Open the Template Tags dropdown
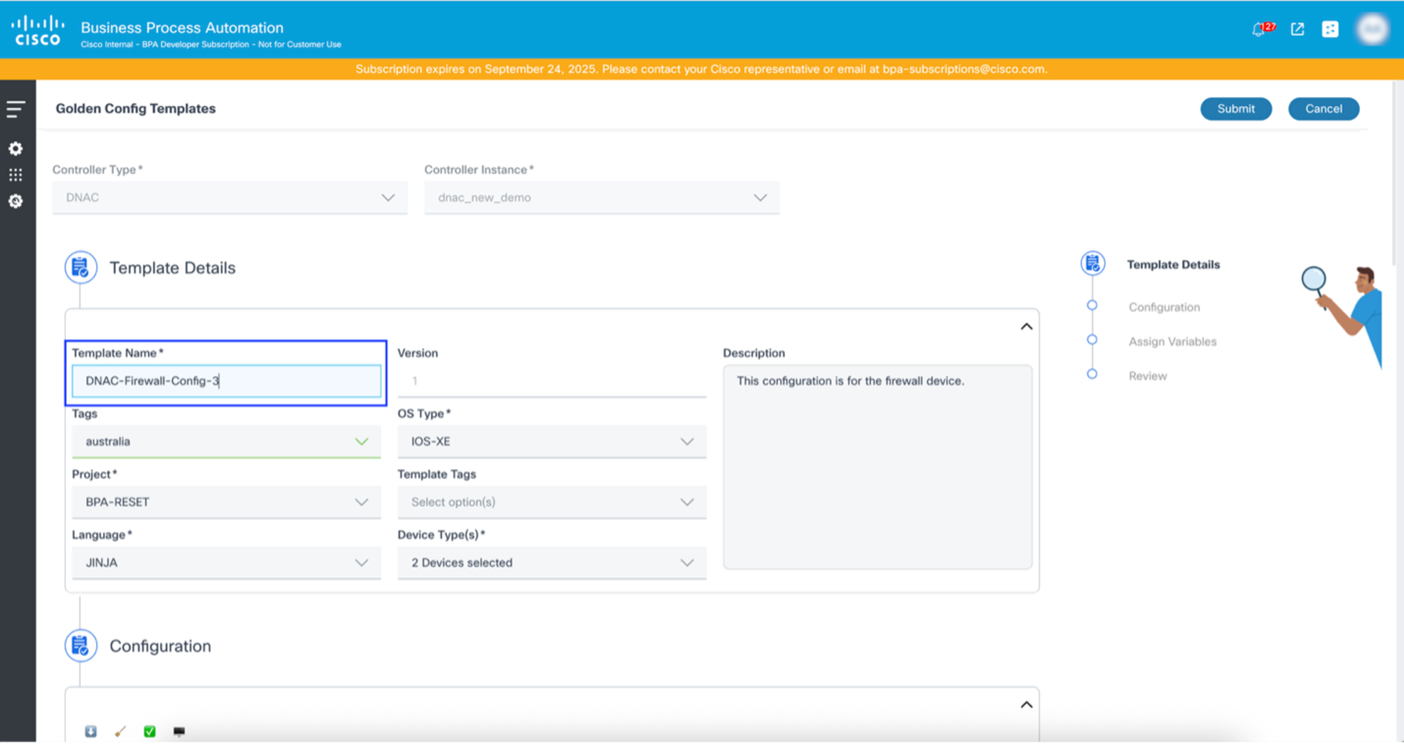 [x=552, y=502]
